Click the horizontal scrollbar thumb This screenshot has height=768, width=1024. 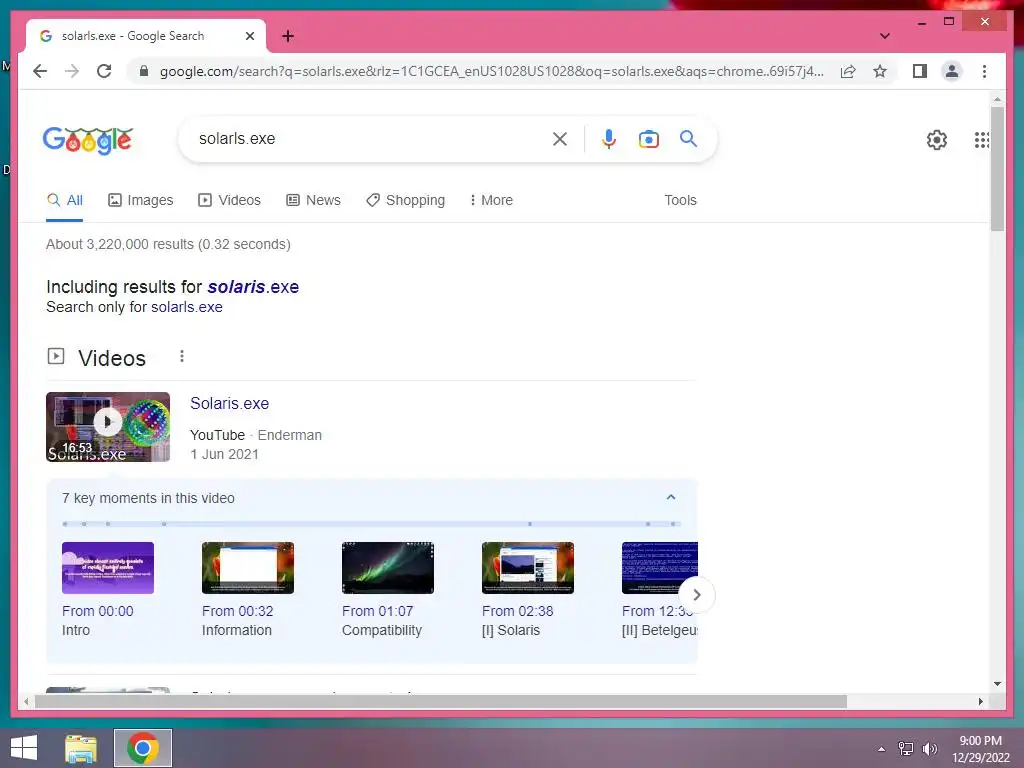pyautogui.click(x=441, y=701)
